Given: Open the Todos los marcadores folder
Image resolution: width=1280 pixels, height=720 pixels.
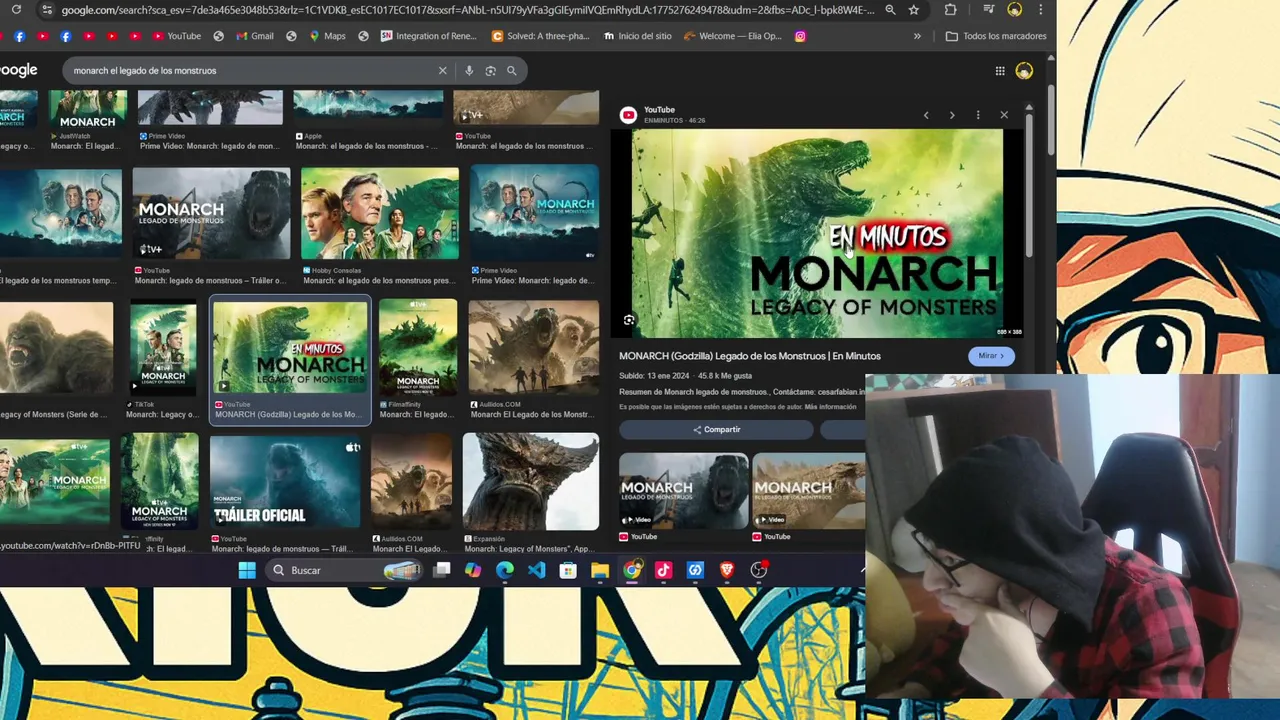Looking at the screenshot, I should pos(996,36).
